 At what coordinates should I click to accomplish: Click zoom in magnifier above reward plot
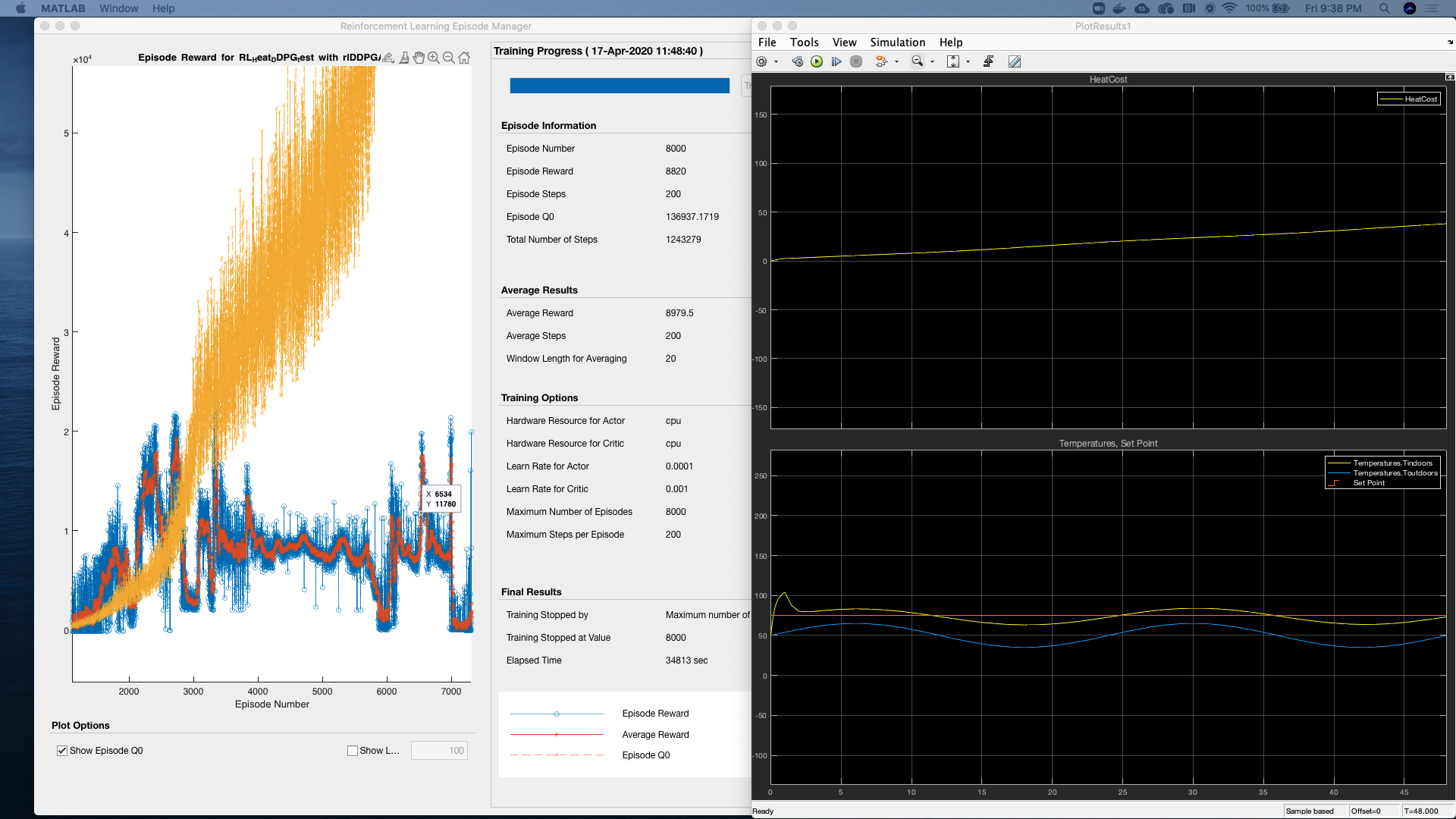pos(434,58)
